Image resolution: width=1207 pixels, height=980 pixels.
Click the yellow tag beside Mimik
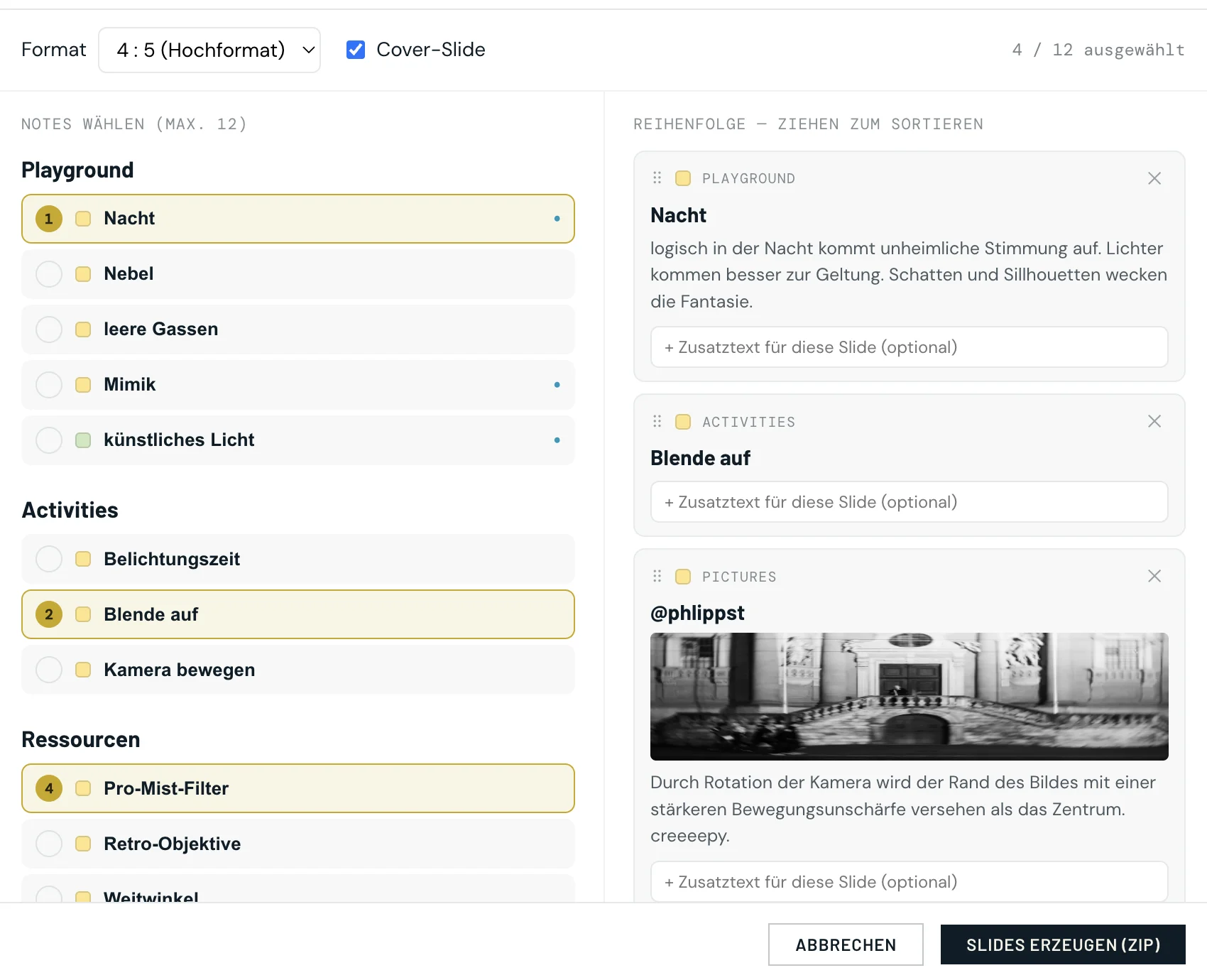[83, 385]
